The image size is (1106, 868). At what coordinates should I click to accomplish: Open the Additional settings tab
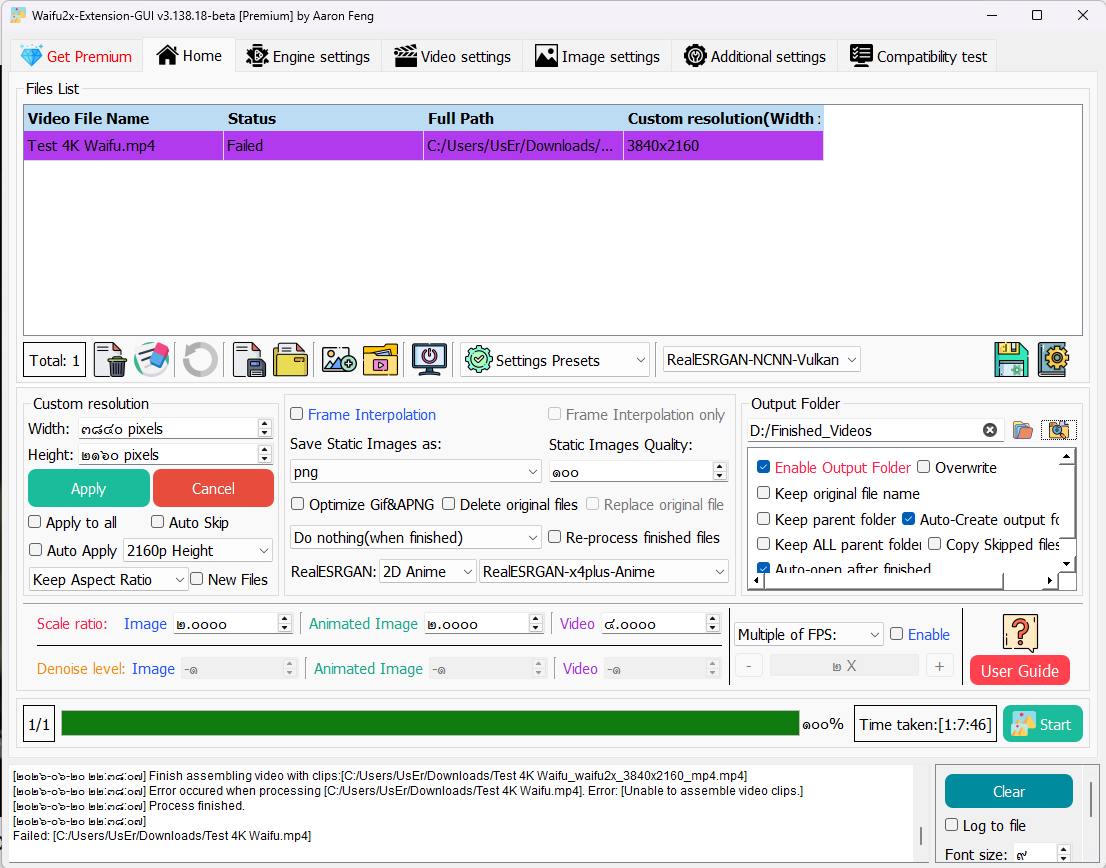click(755, 56)
